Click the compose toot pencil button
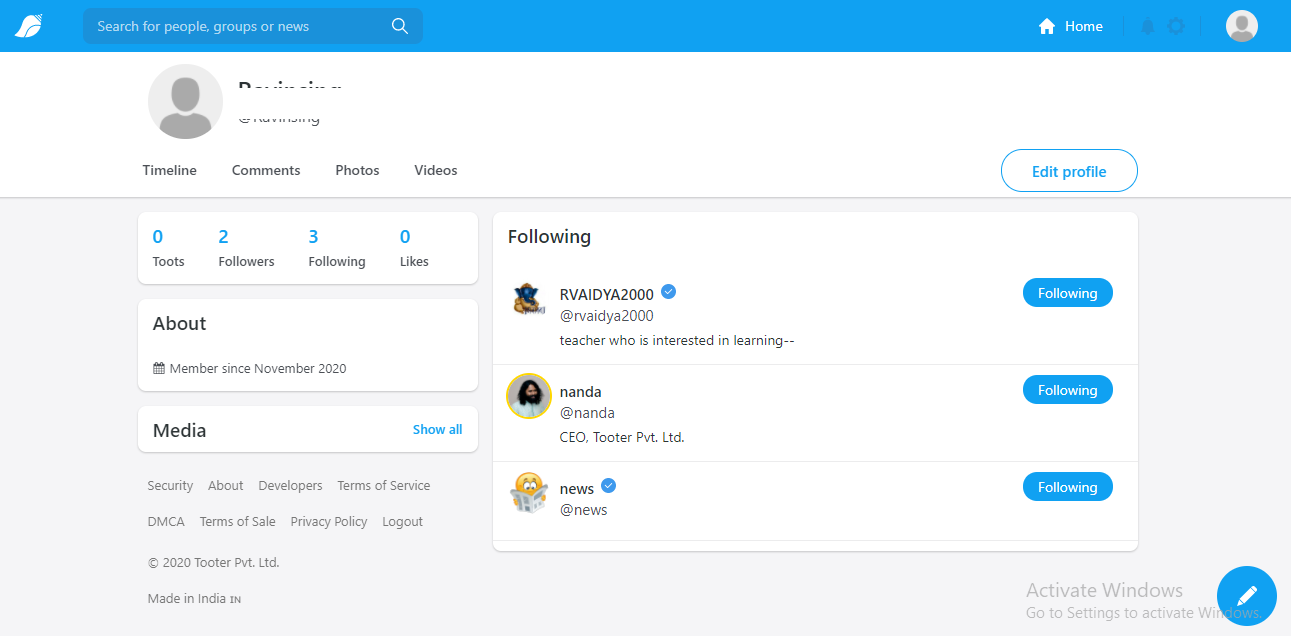 pyautogui.click(x=1246, y=596)
